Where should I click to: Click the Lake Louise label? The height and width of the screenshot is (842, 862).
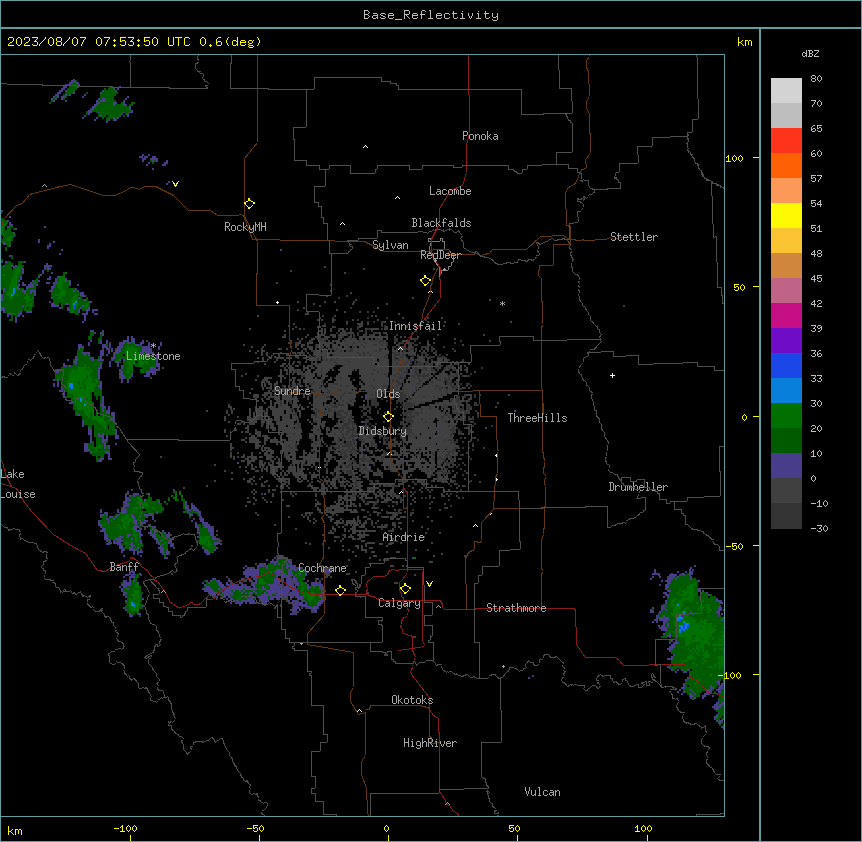click(x=18, y=484)
